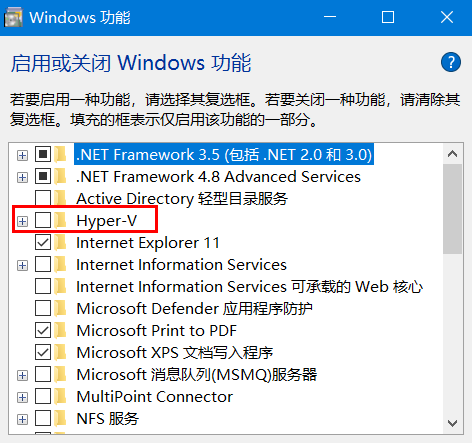
Task: Expand the Hyper-V tree node
Action: point(22,221)
